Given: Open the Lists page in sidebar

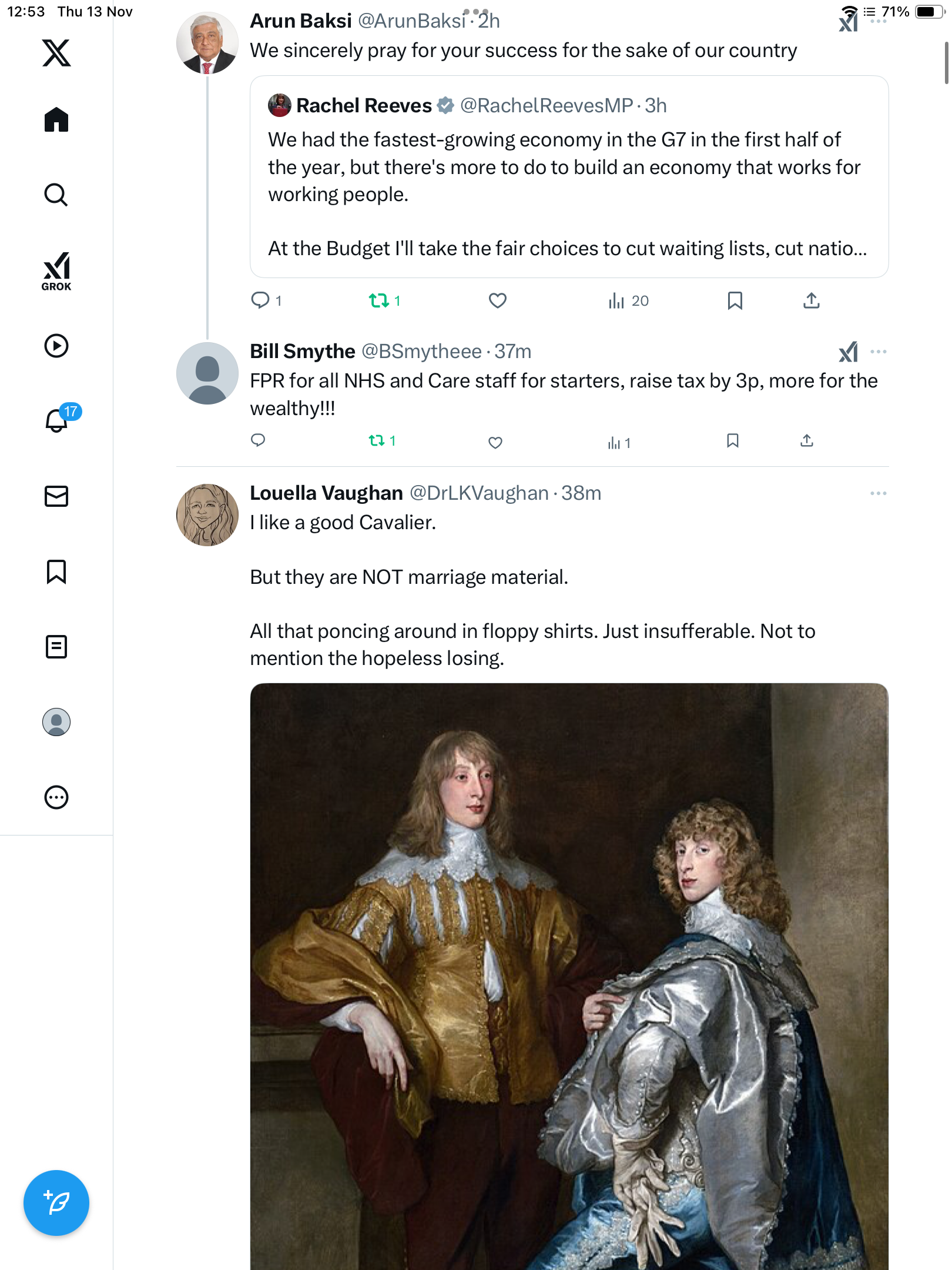Looking at the screenshot, I should point(56,647).
